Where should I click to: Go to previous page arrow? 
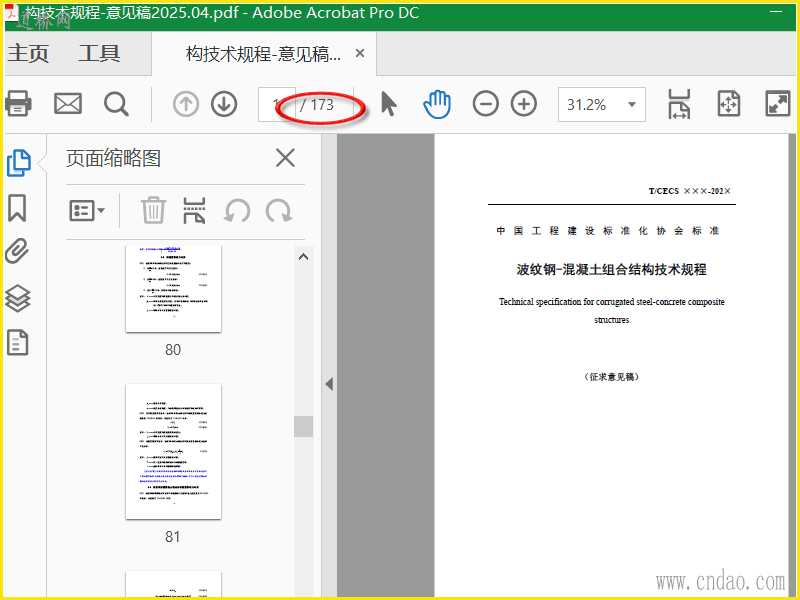pyautogui.click(x=186, y=104)
